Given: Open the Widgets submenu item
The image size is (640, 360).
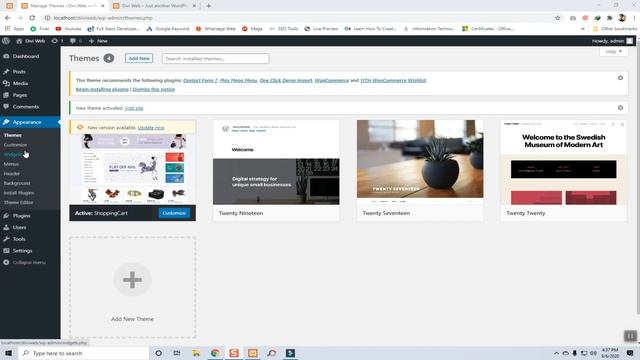Looking at the screenshot, I should point(13,154).
